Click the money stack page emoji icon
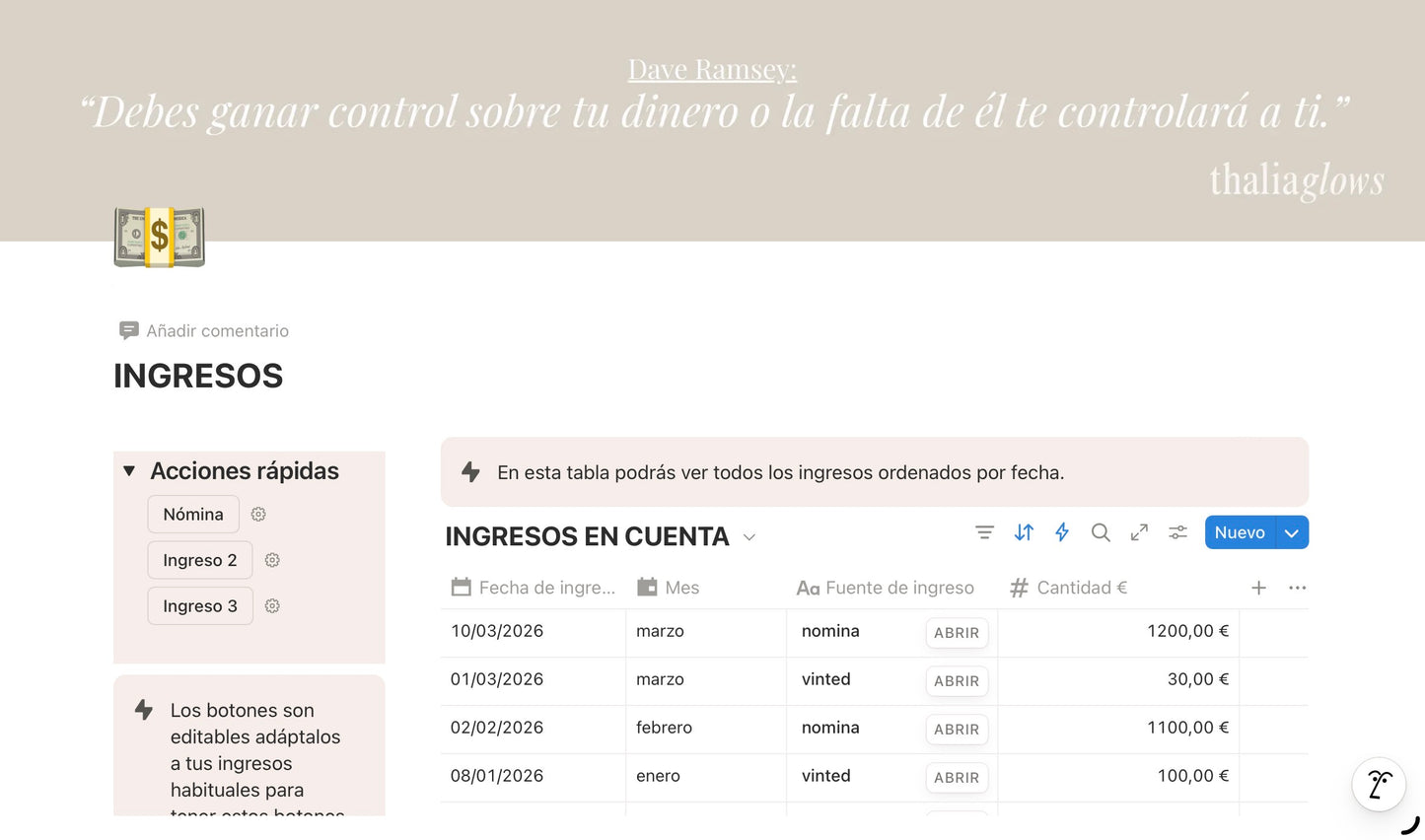Screen dimensions: 1425x840 point(159,237)
